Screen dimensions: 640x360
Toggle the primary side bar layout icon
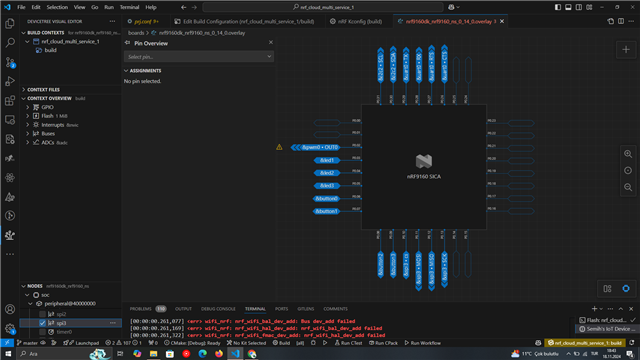(558, 7)
